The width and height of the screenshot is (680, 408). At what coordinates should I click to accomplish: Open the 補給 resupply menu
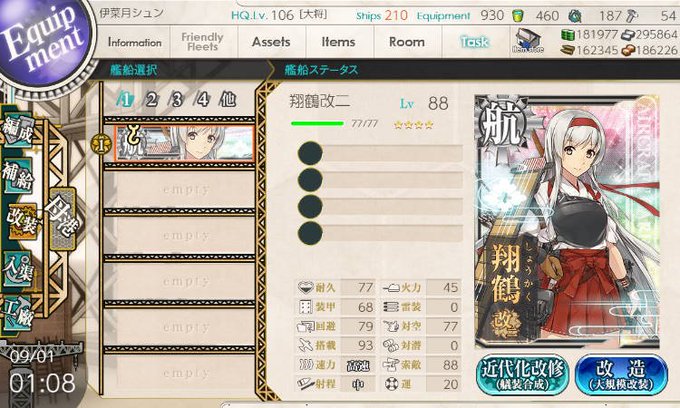[x=18, y=176]
